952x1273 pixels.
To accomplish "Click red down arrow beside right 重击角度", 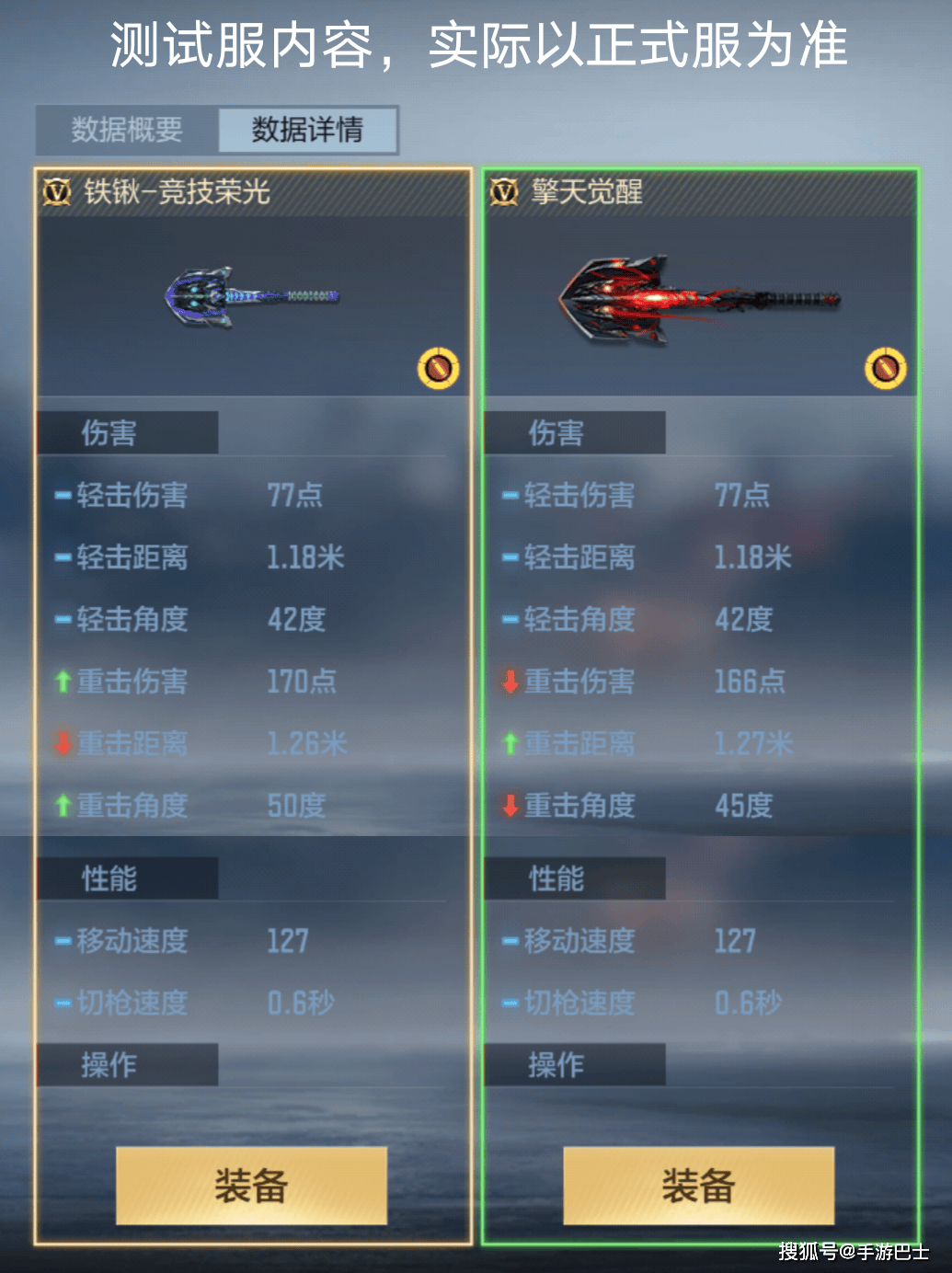I will (510, 806).
